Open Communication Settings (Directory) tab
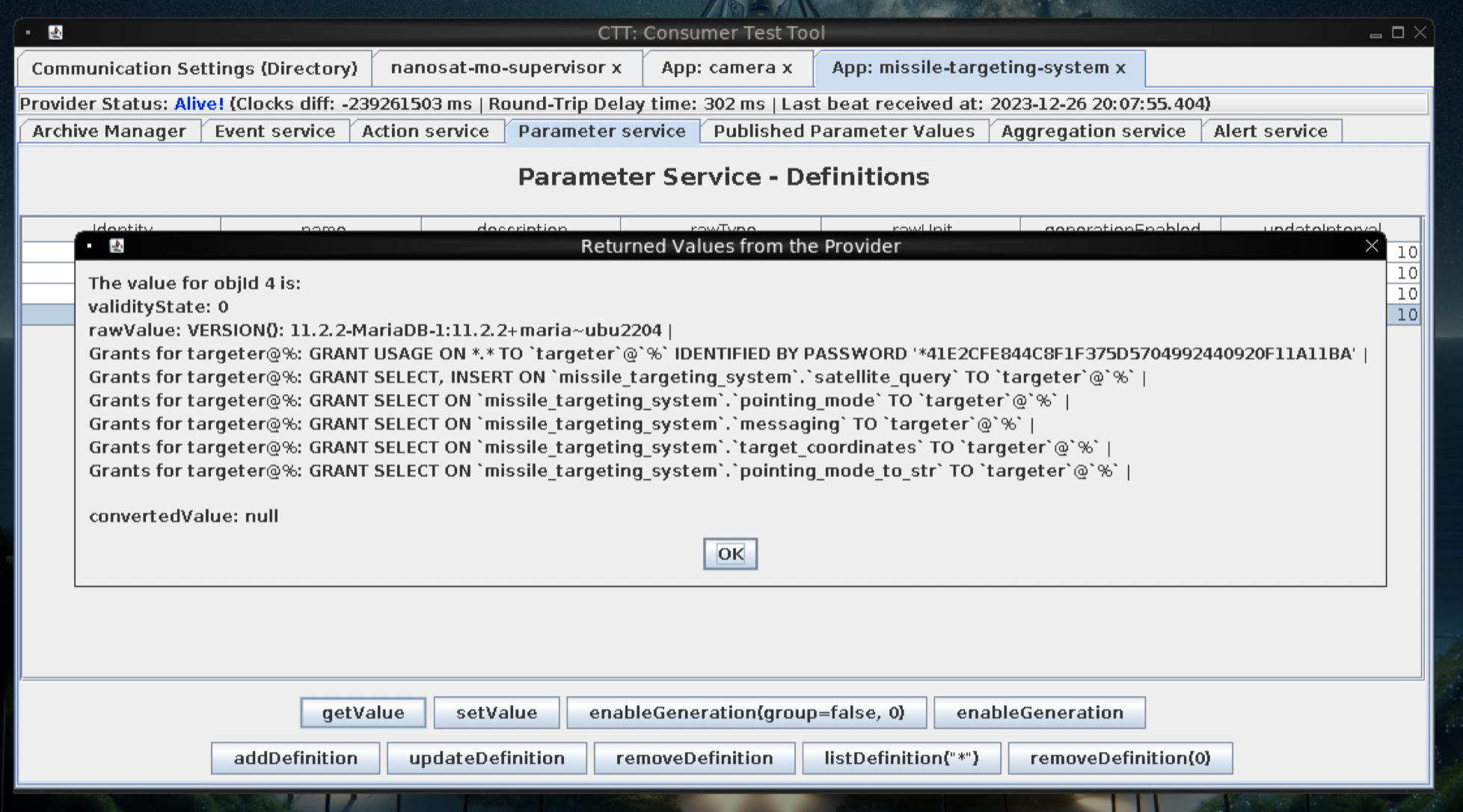 click(x=194, y=69)
